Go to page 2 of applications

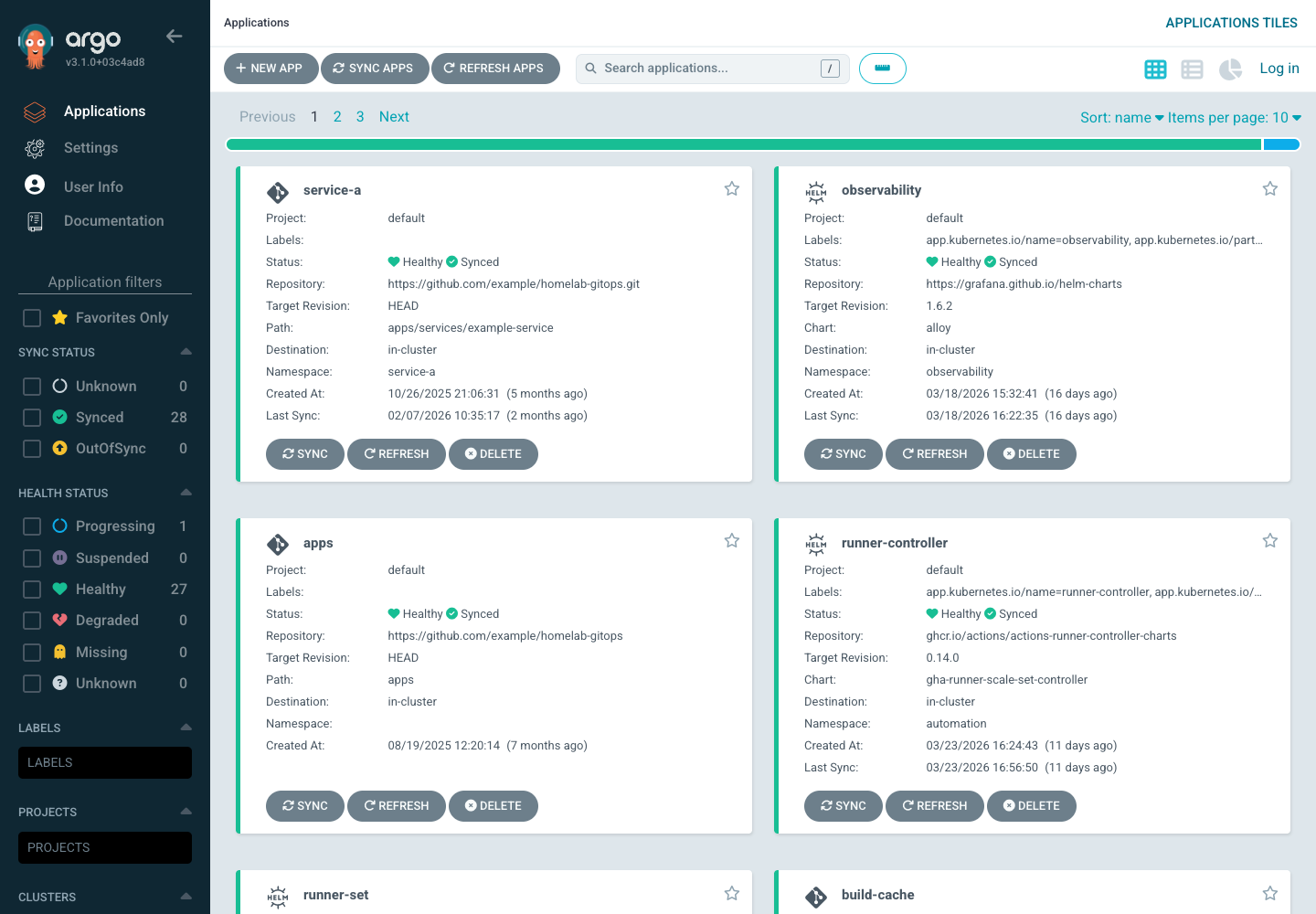337,117
